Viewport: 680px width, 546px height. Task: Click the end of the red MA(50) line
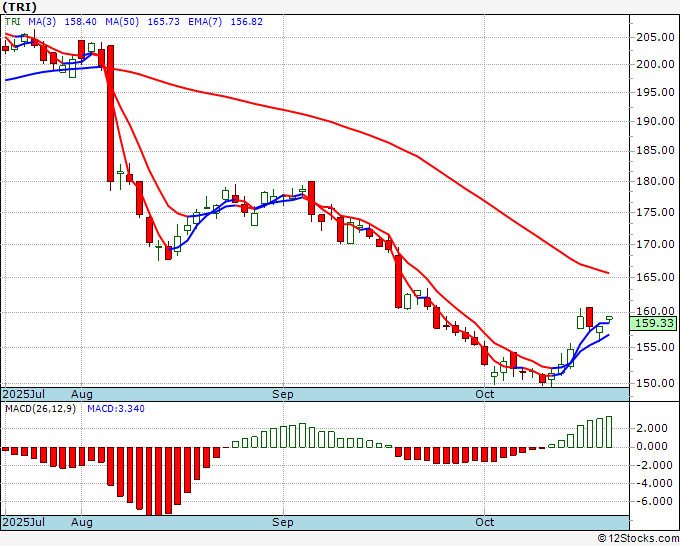(608, 273)
